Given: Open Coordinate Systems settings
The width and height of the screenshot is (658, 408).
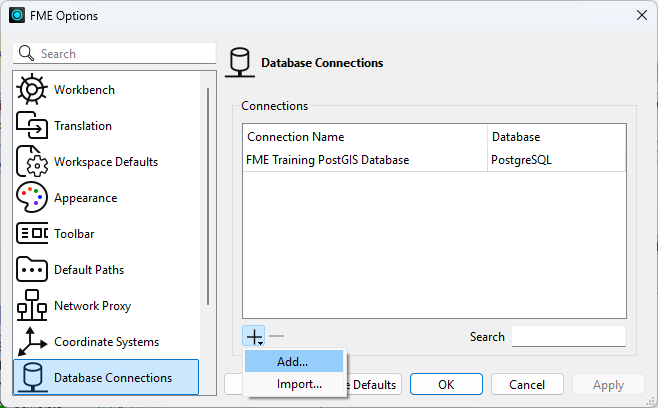Looking at the screenshot, I should click(106, 342).
